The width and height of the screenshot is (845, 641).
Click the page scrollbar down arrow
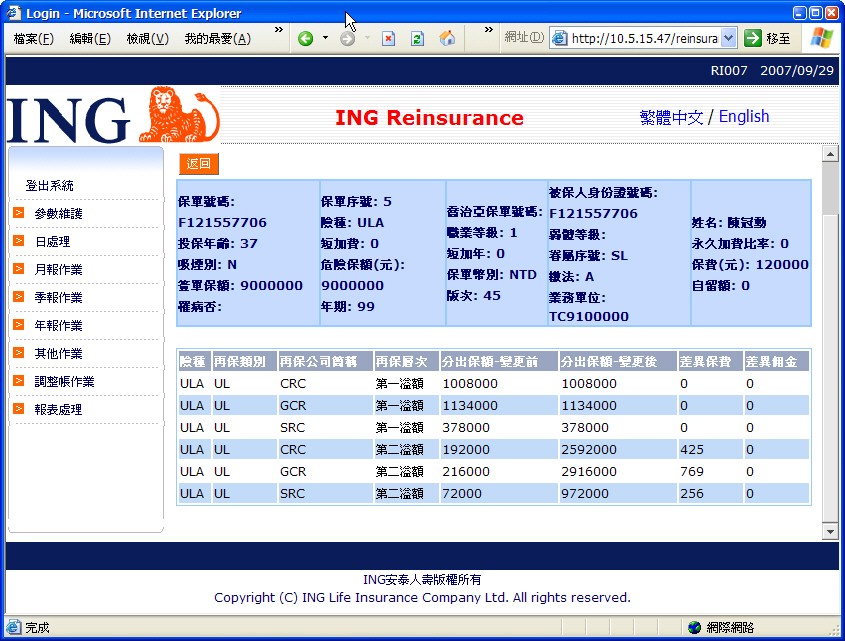[830, 532]
